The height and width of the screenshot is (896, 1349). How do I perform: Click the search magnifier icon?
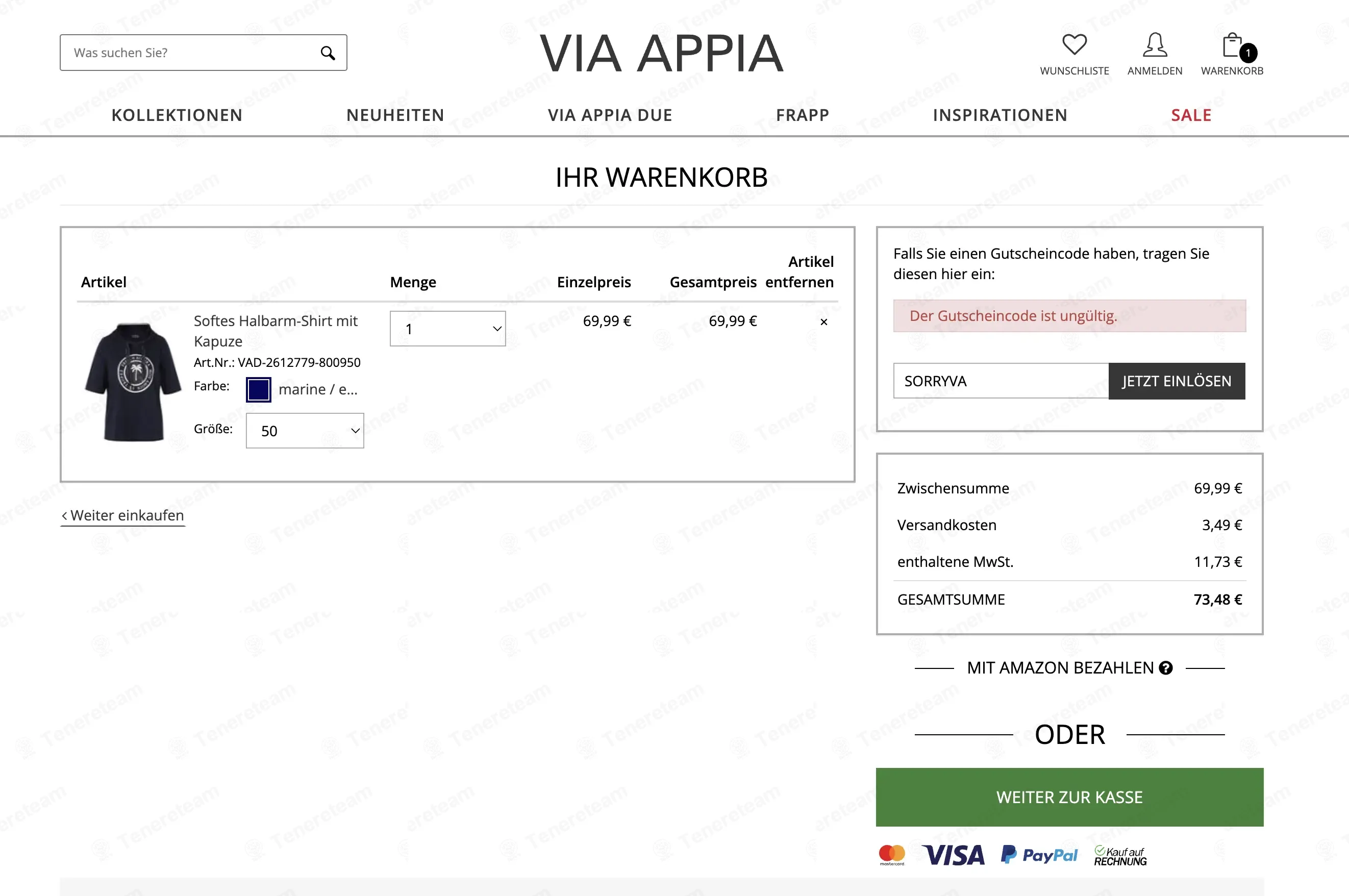(x=328, y=53)
